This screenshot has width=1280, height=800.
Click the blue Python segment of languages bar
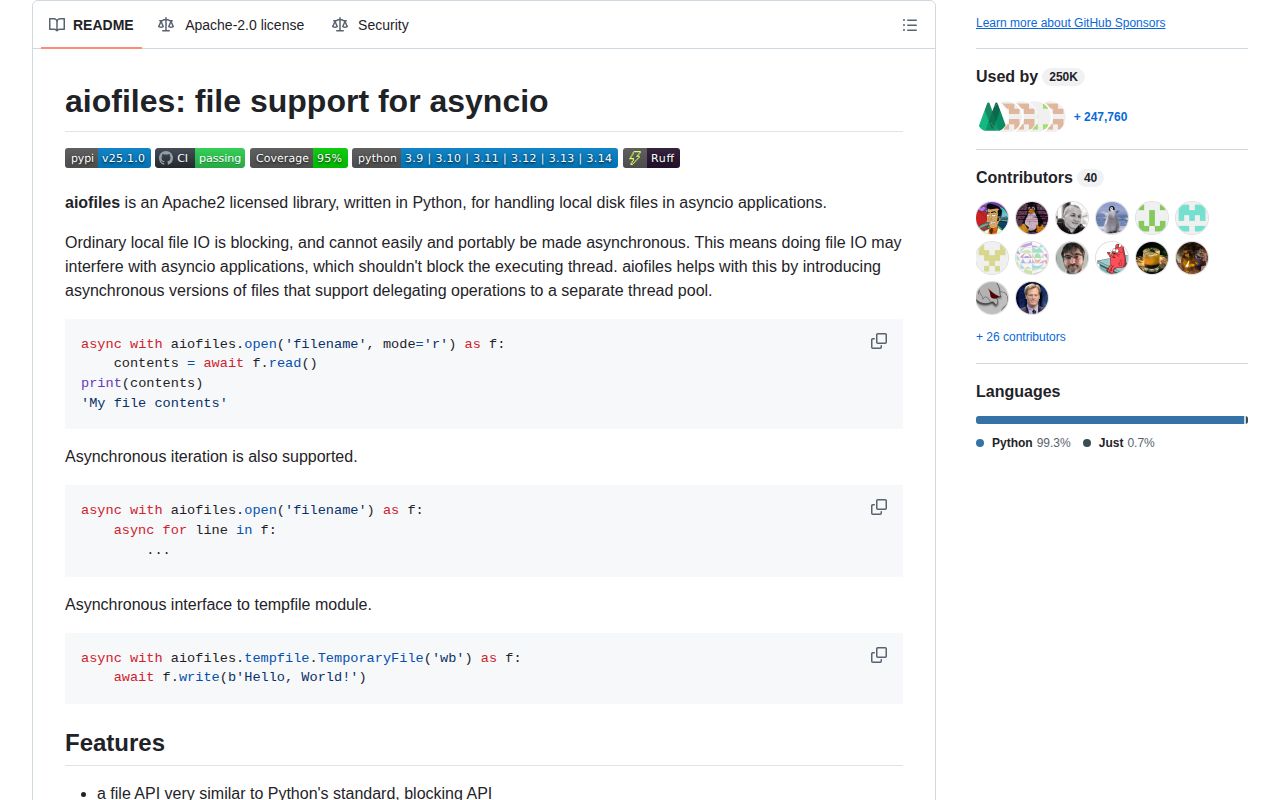point(1110,420)
